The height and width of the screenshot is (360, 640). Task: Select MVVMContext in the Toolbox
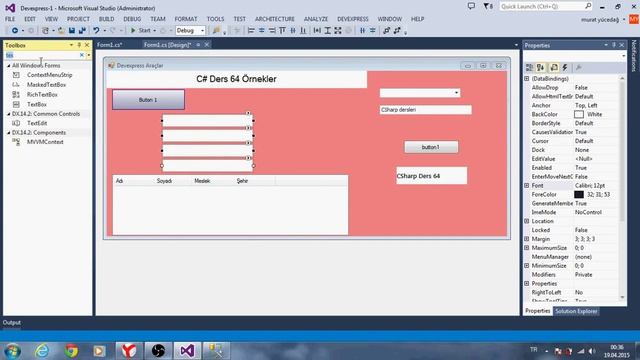pos(45,142)
